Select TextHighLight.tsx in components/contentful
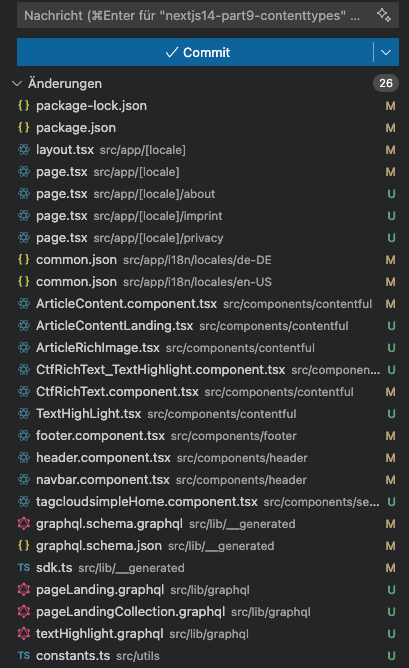The image size is (409, 668). [x=88, y=414]
